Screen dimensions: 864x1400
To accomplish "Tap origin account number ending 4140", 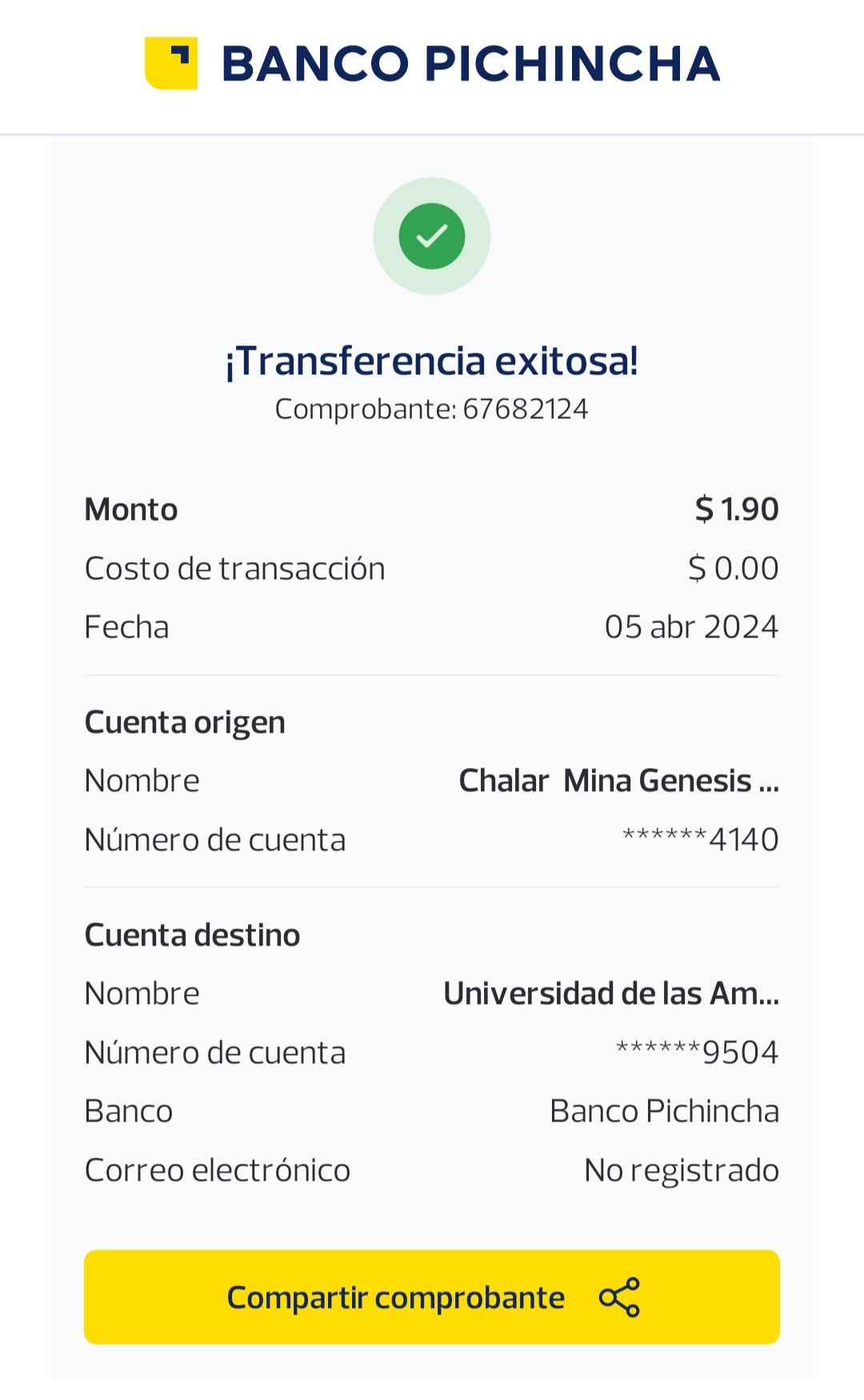I will click(700, 840).
